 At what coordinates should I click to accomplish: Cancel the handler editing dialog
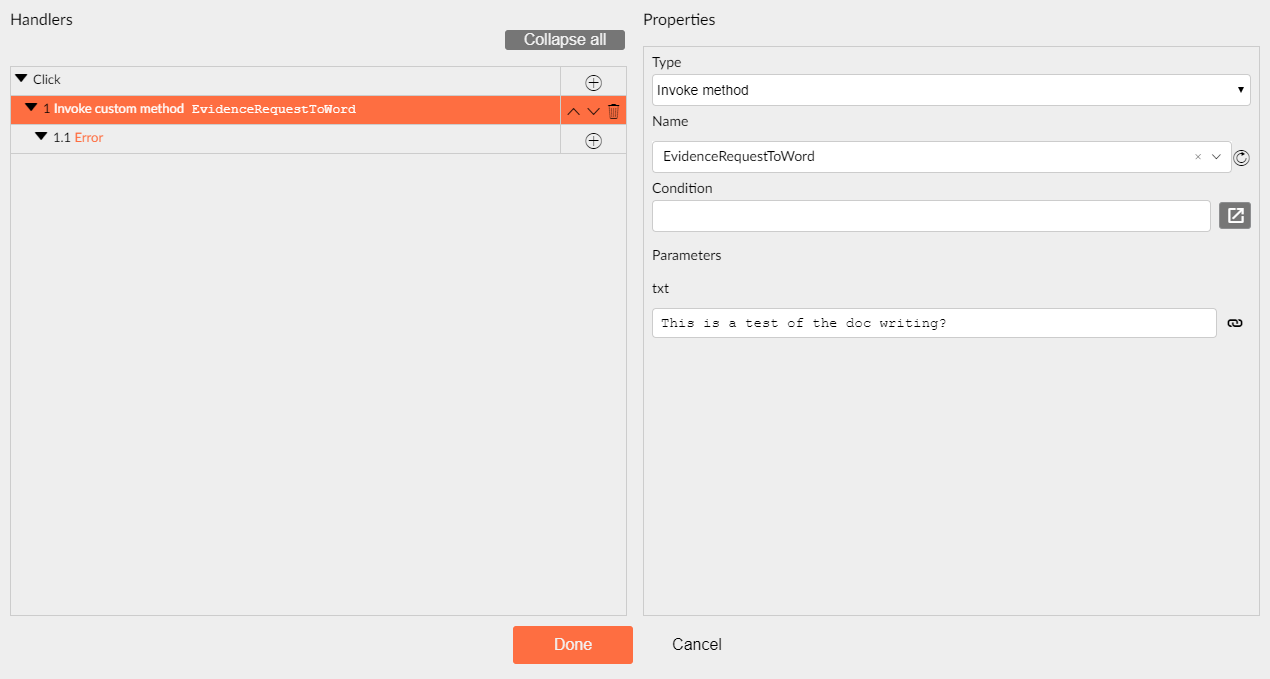click(x=697, y=645)
